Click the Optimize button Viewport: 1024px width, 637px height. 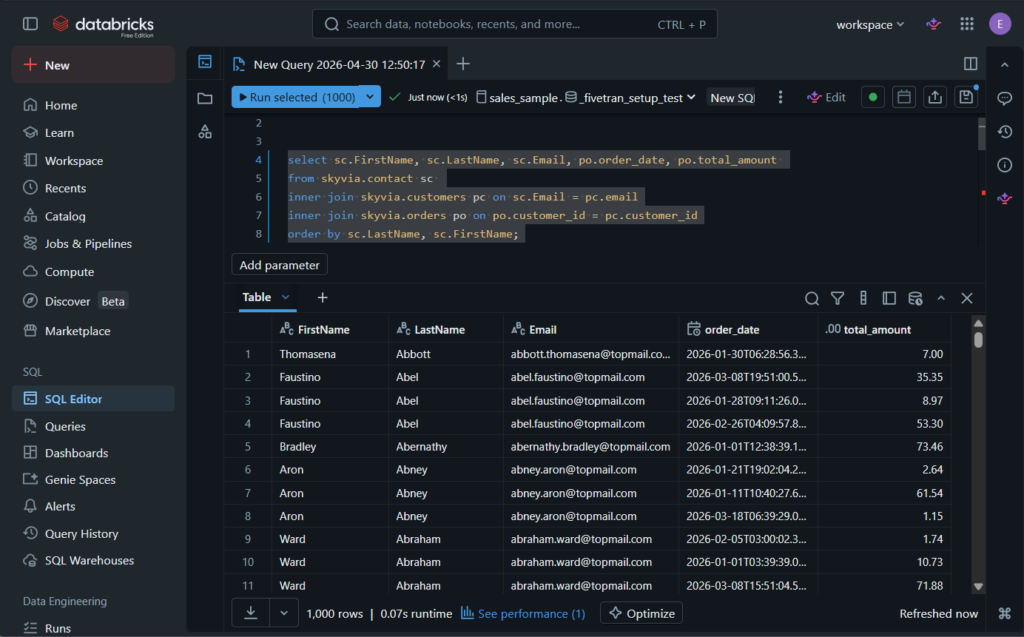click(x=642, y=613)
